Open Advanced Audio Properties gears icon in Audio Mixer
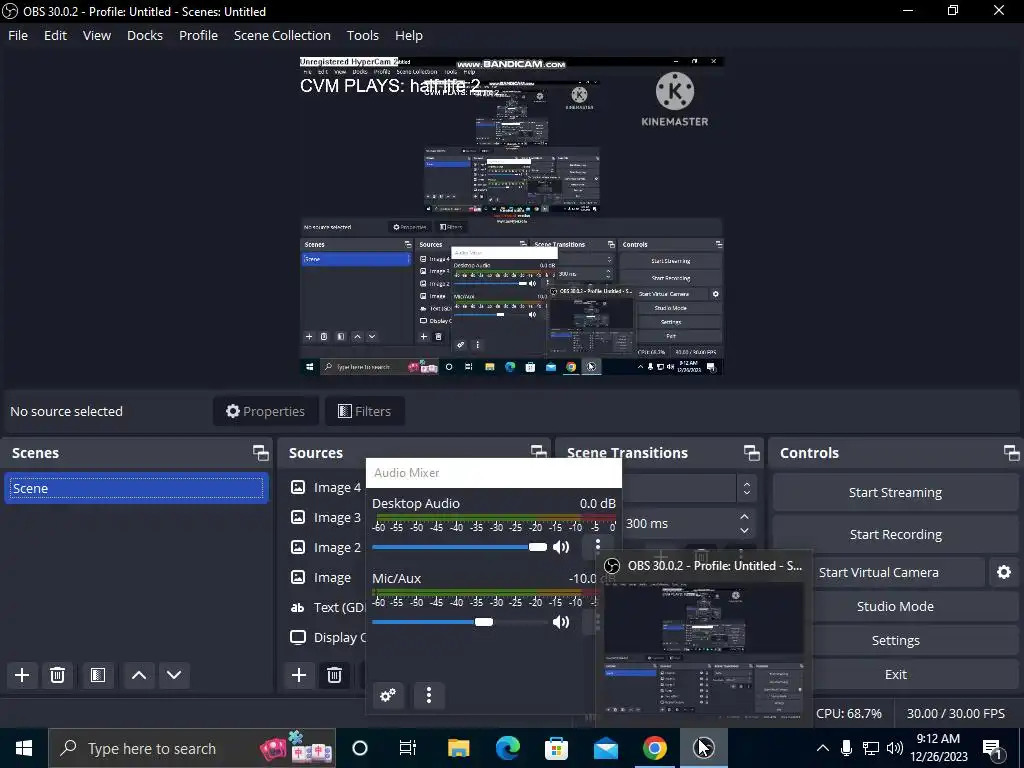Viewport: 1024px width, 768px height. [x=388, y=695]
